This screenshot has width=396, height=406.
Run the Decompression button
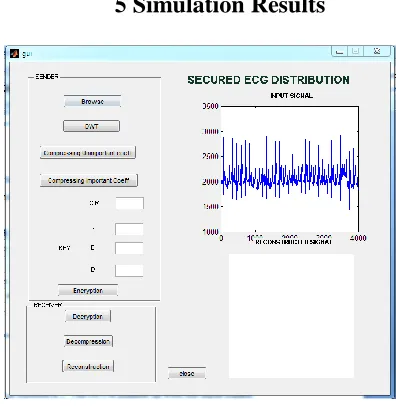(88, 341)
